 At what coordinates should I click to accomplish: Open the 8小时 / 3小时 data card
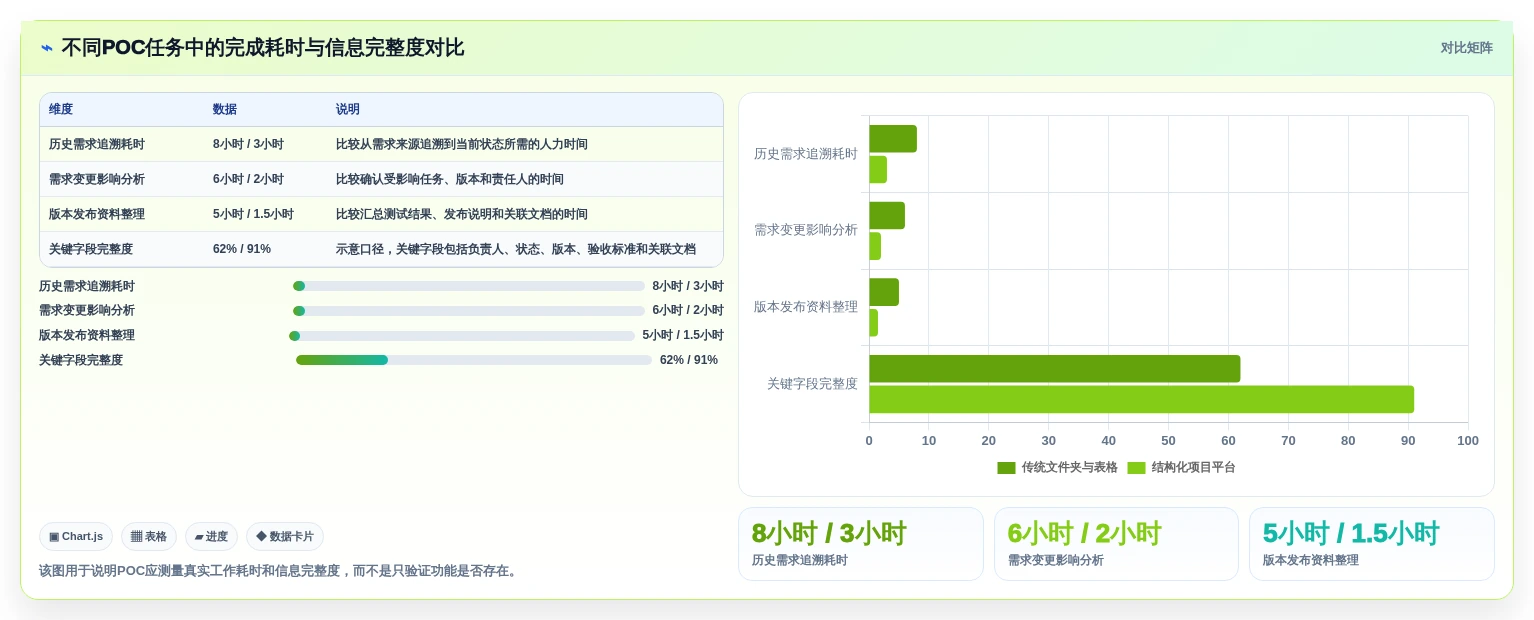click(x=861, y=544)
